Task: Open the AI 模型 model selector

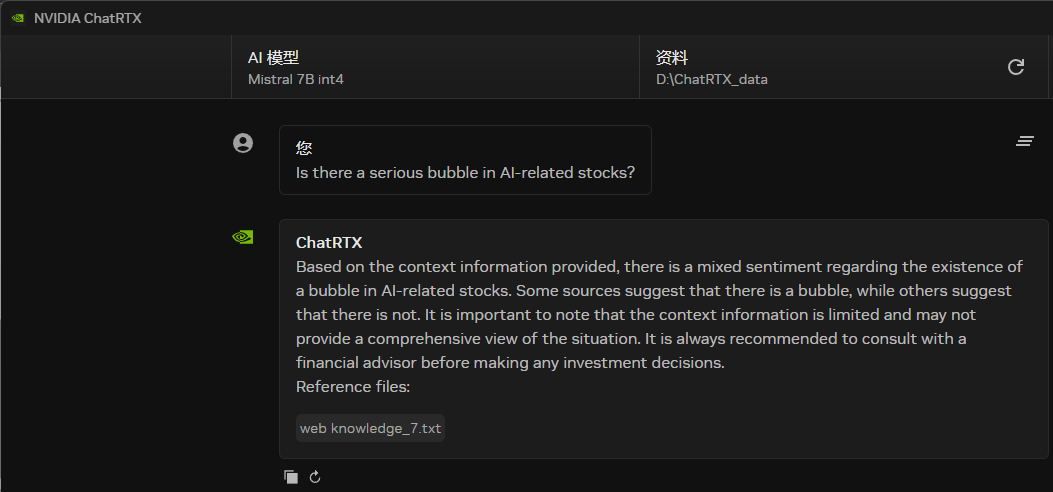Action: pyautogui.click(x=435, y=67)
